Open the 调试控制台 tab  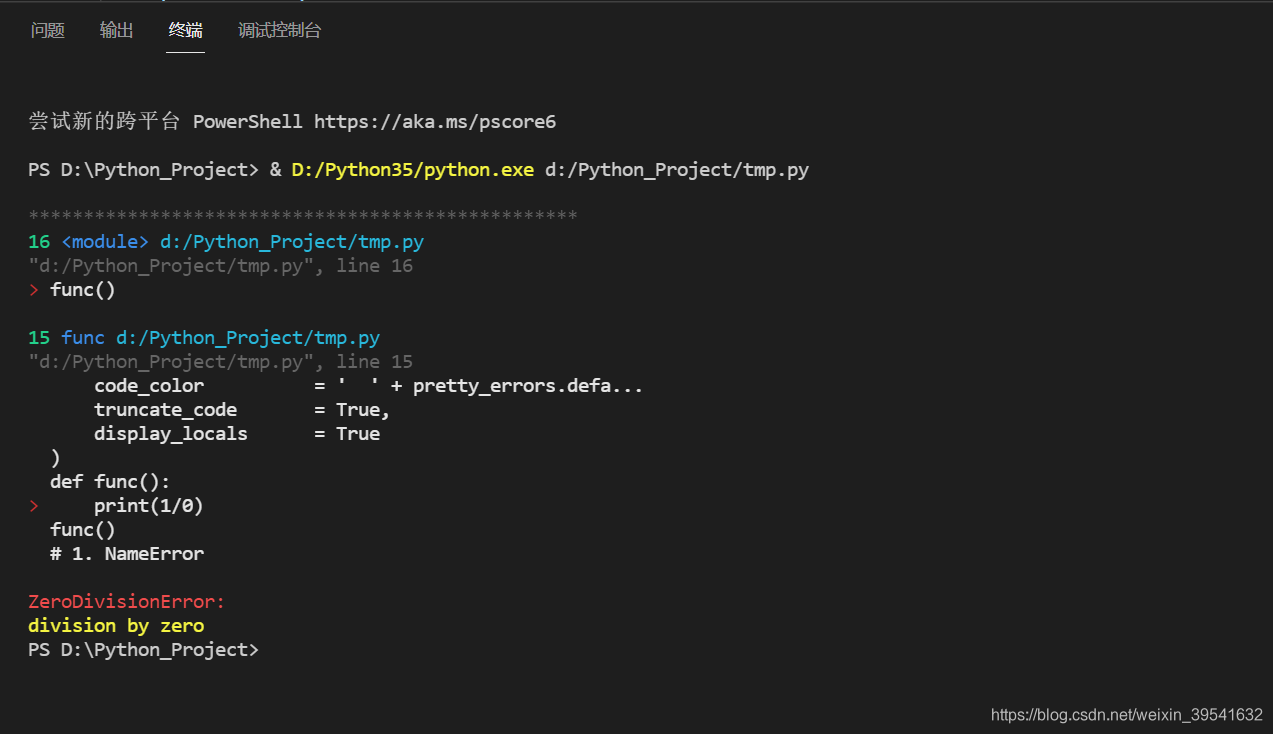click(x=280, y=31)
